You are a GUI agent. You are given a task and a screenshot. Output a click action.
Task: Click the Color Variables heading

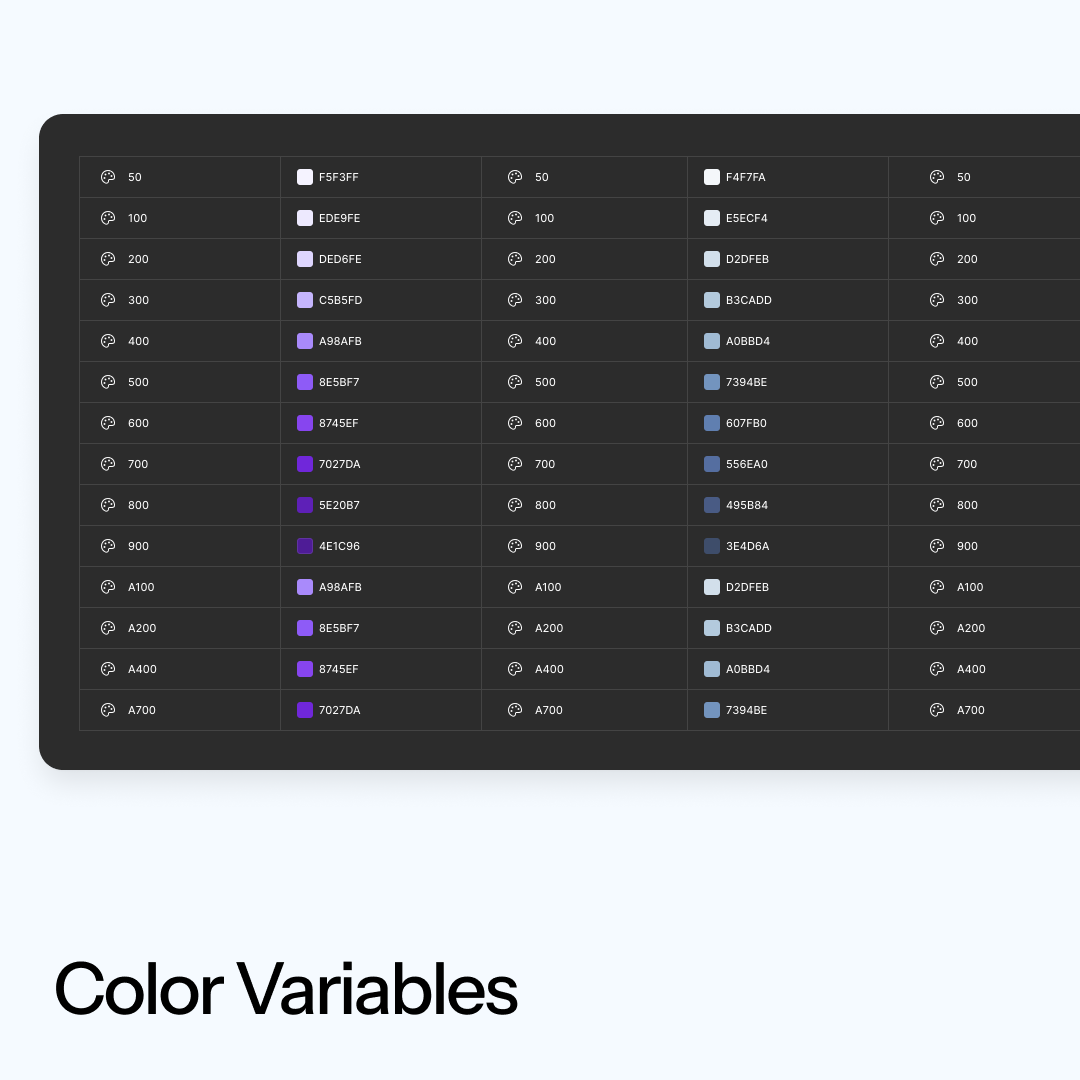[286, 989]
